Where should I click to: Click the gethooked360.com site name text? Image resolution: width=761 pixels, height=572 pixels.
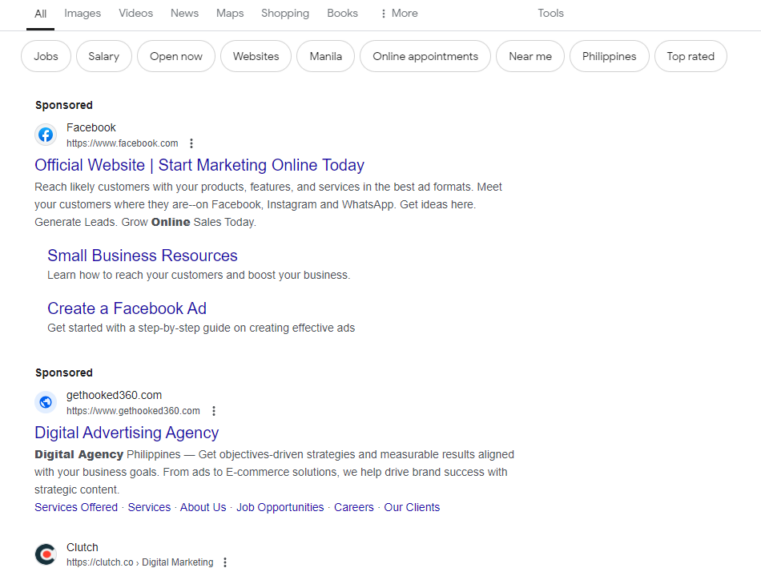click(114, 395)
